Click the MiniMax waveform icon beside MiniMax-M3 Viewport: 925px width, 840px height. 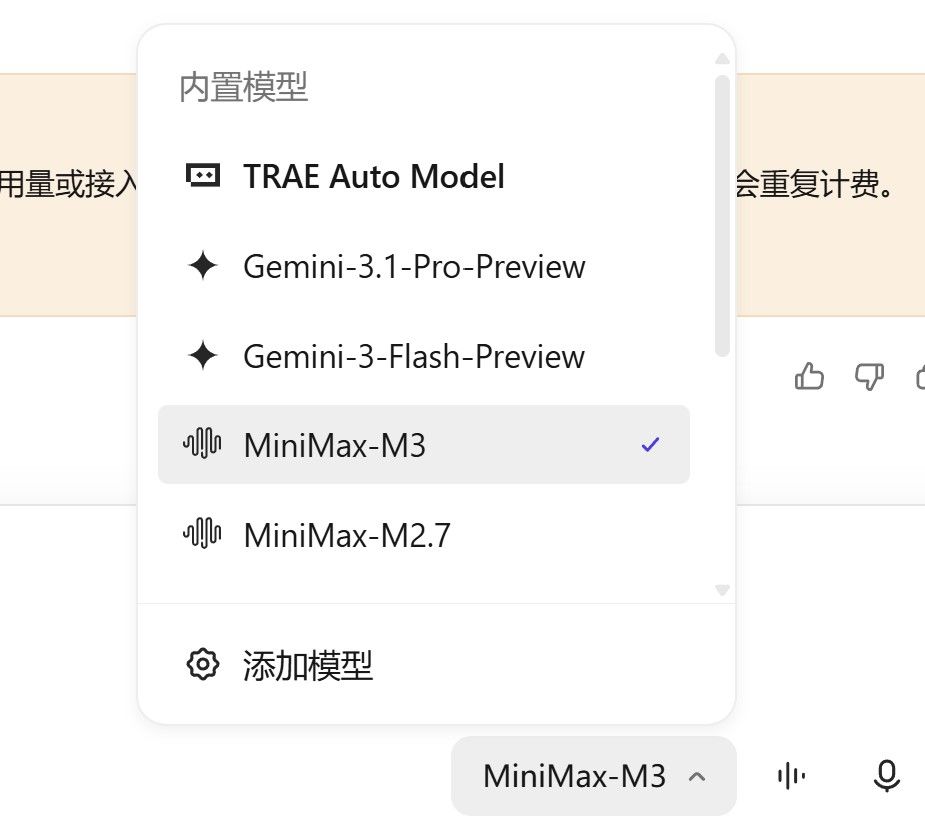[x=202, y=444]
